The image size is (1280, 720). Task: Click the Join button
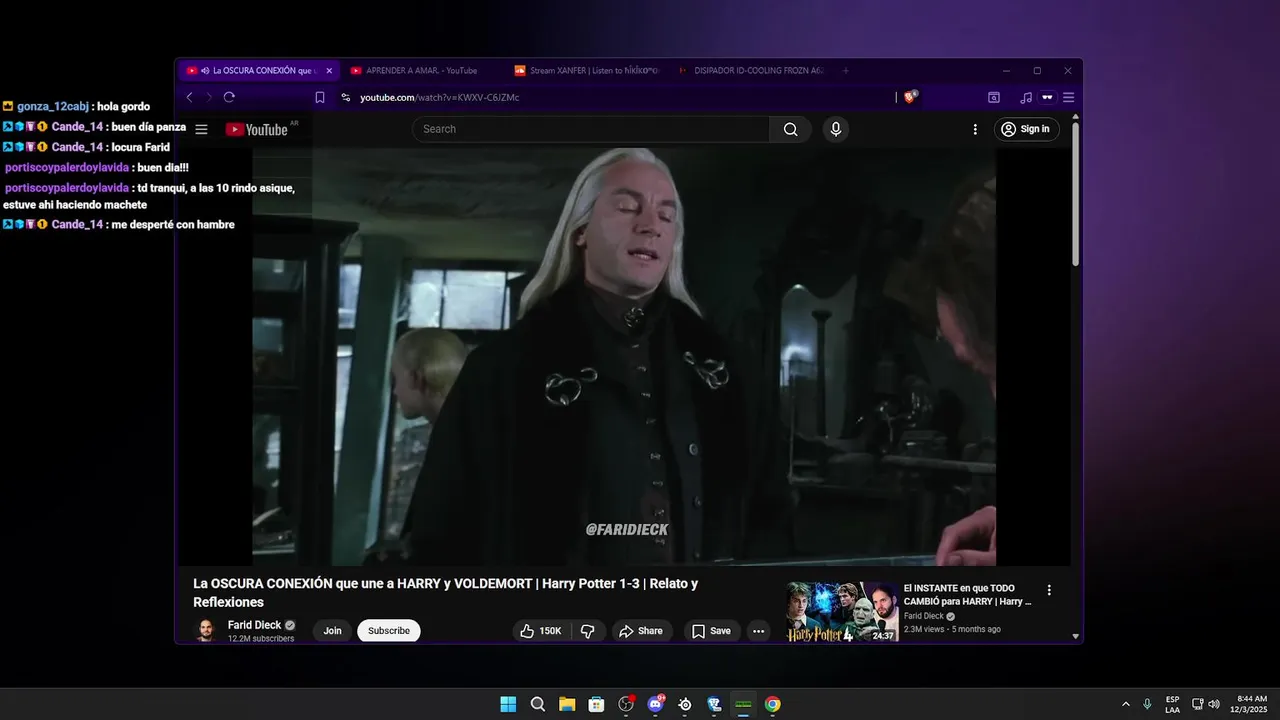click(x=332, y=631)
